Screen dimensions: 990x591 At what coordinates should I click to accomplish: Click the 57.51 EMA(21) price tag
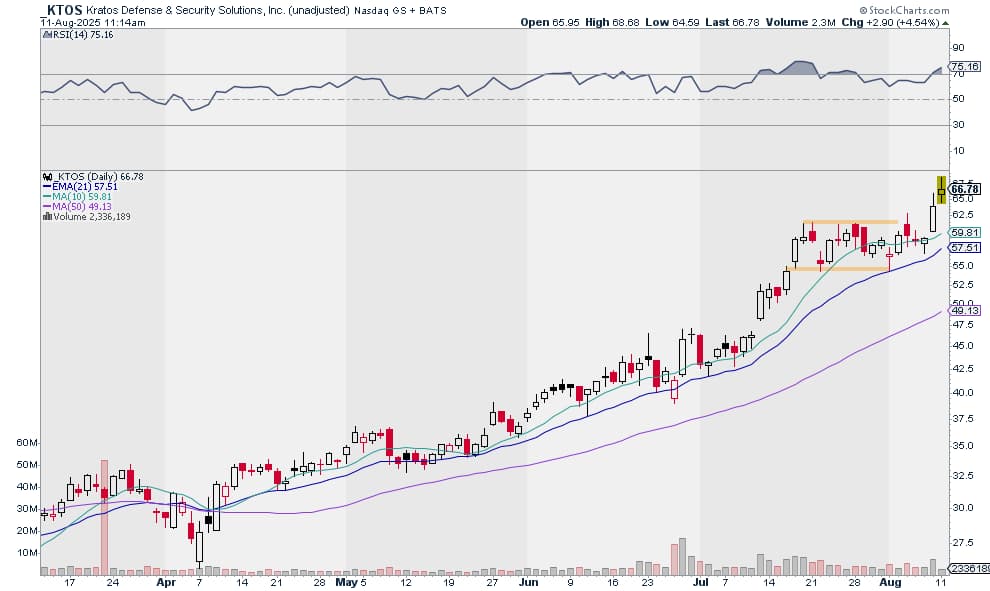click(965, 248)
